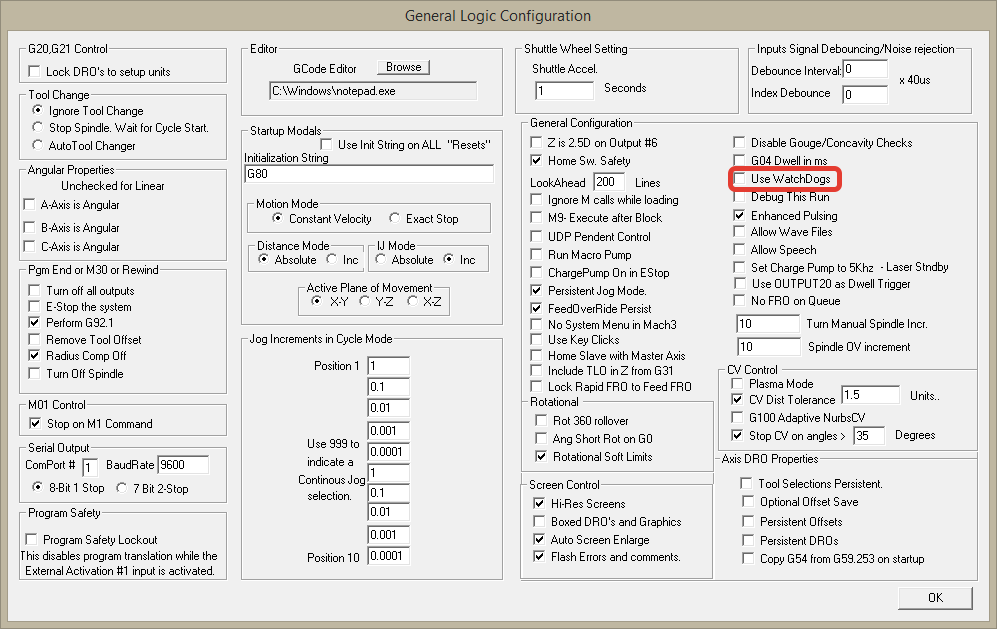The image size is (997, 629).
Task: Click the Index Debounce field
Action: pos(865,94)
